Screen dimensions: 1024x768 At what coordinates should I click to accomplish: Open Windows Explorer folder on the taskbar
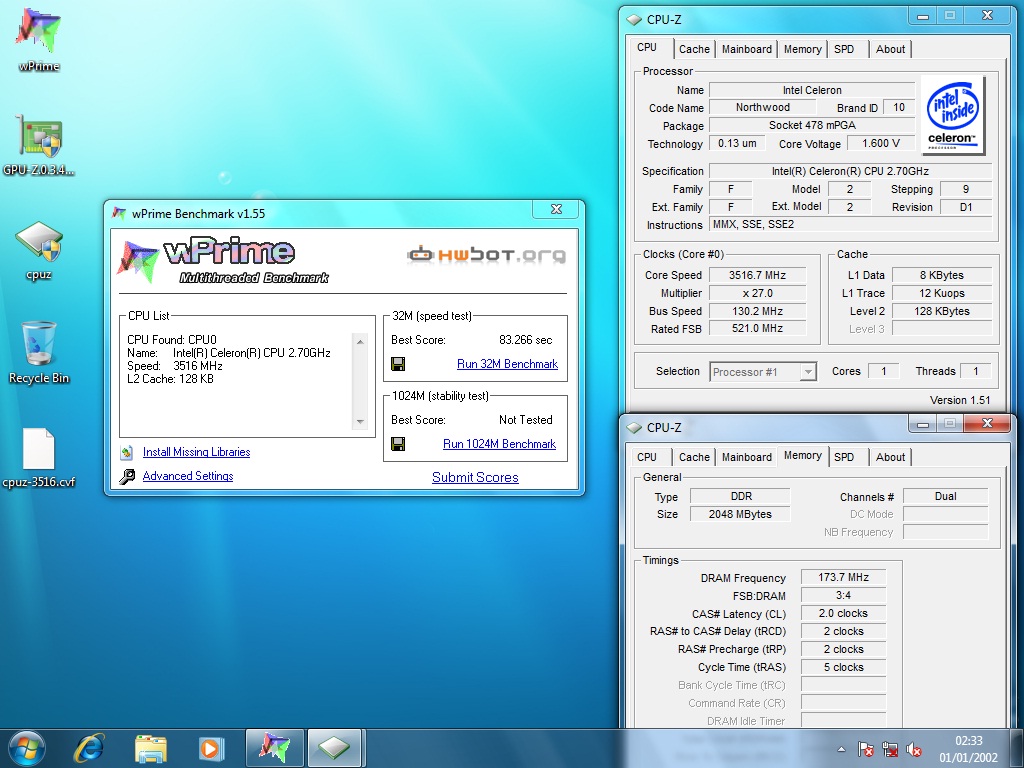(151, 748)
